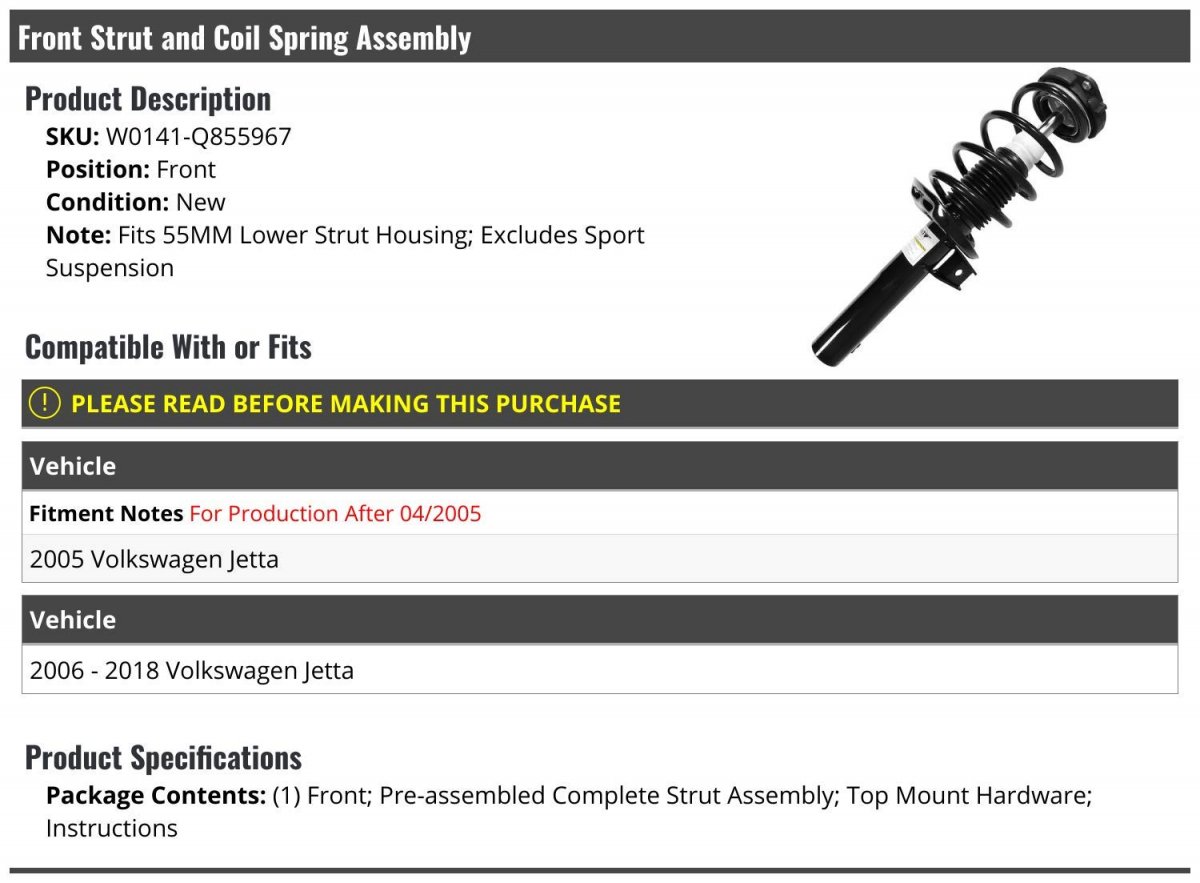Viewport: 1200px width, 883px height.
Task: Click the Please Read Before Making This Purchase banner
Action: point(600,404)
